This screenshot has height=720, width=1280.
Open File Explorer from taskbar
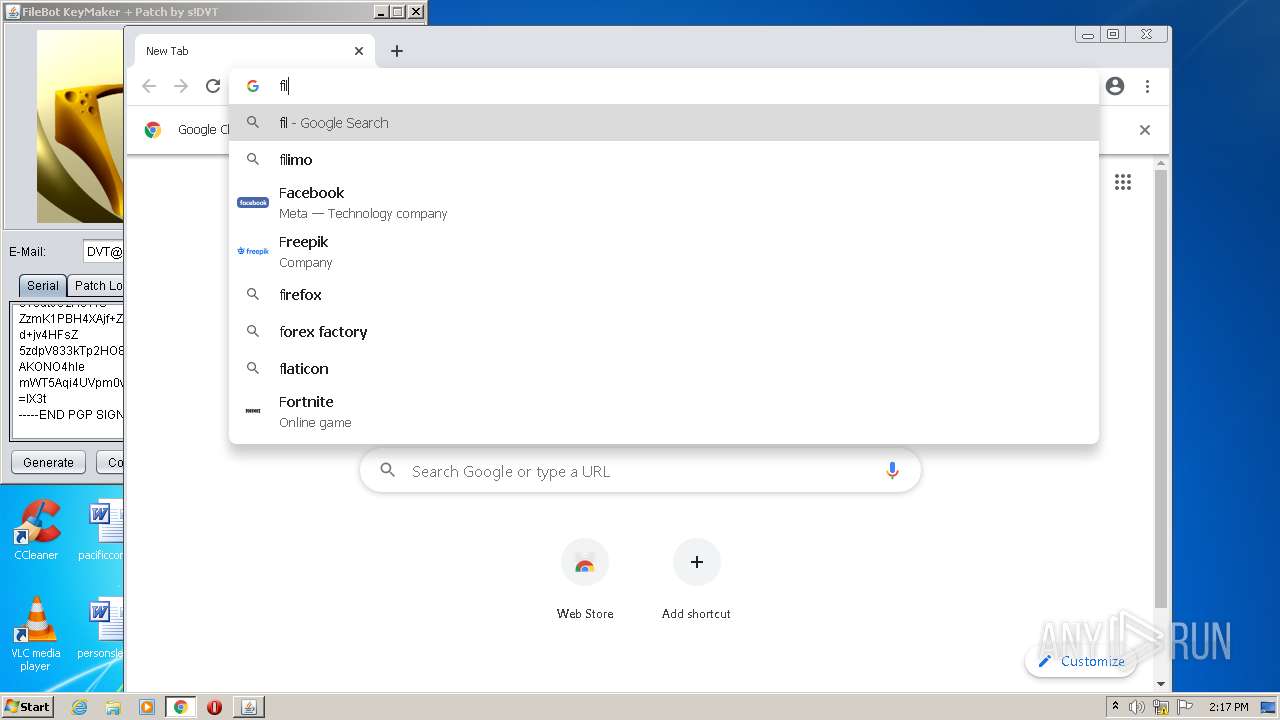[113, 707]
